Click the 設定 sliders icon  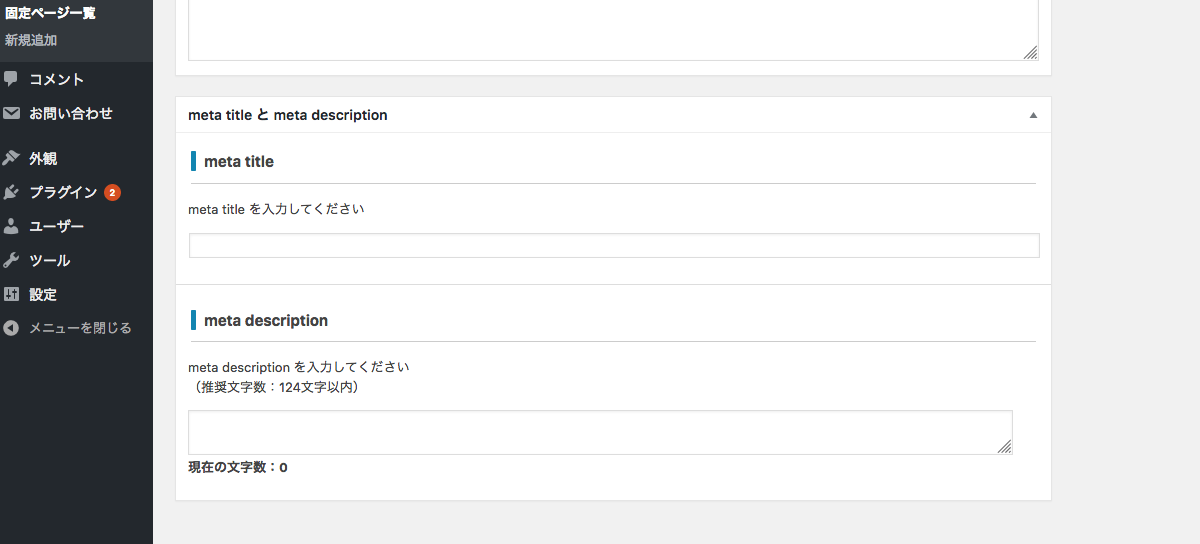pos(11,294)
